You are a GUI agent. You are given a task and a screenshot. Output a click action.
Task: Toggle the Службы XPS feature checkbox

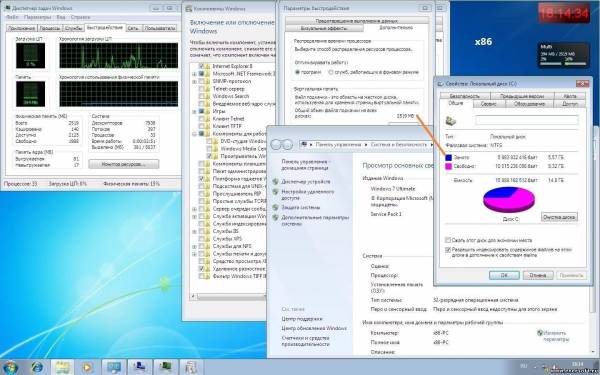pyautogui.click(x=201, y=239)
